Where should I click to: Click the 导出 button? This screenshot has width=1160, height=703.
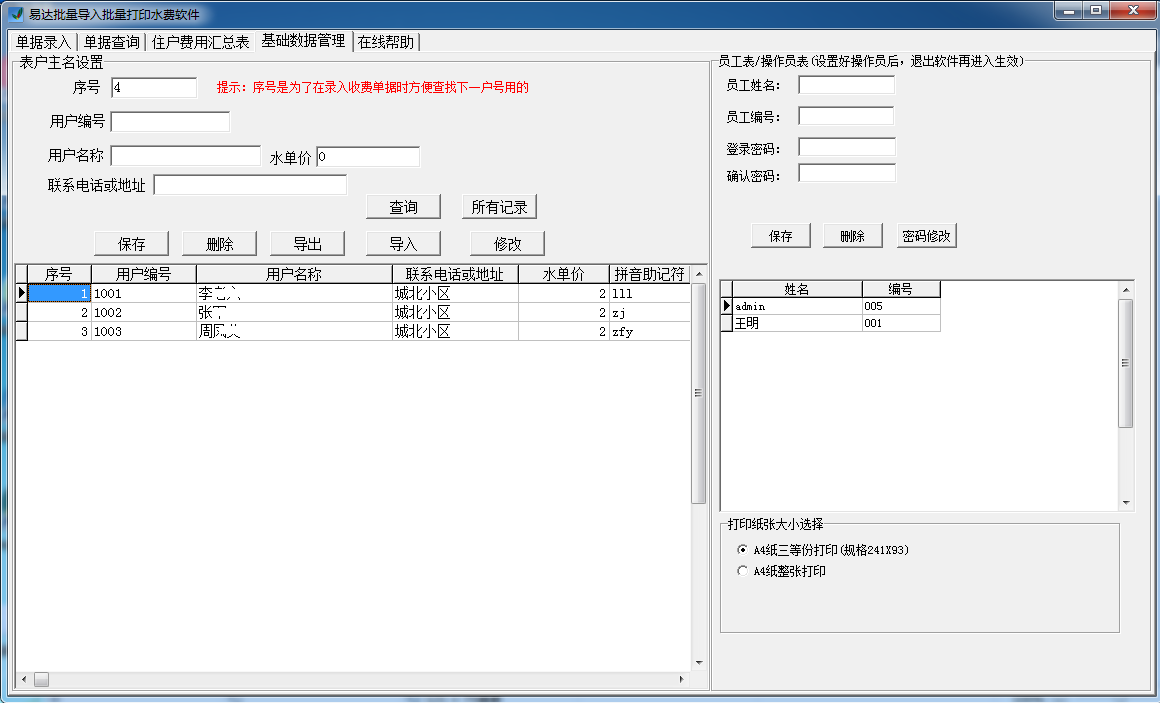pos(308,243)
